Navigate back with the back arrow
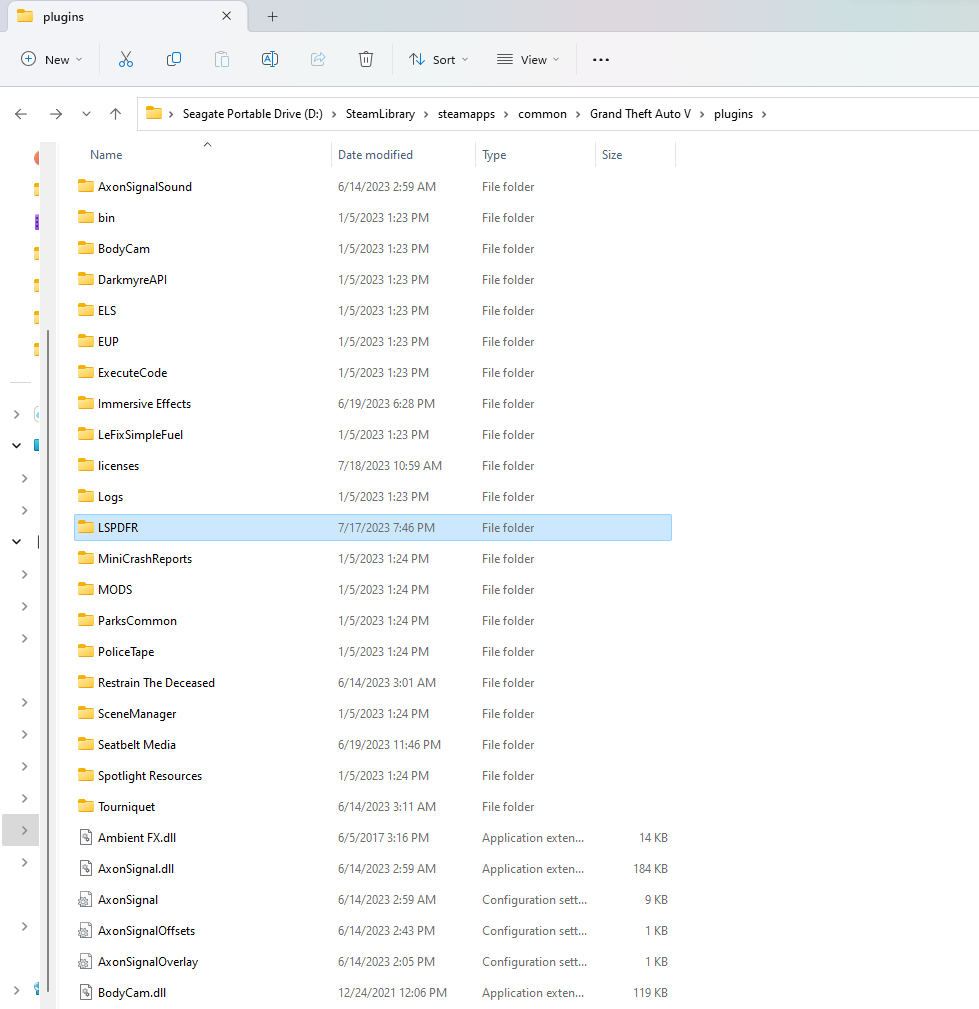Screen dimensions: 979x1009 click(21, 114)
